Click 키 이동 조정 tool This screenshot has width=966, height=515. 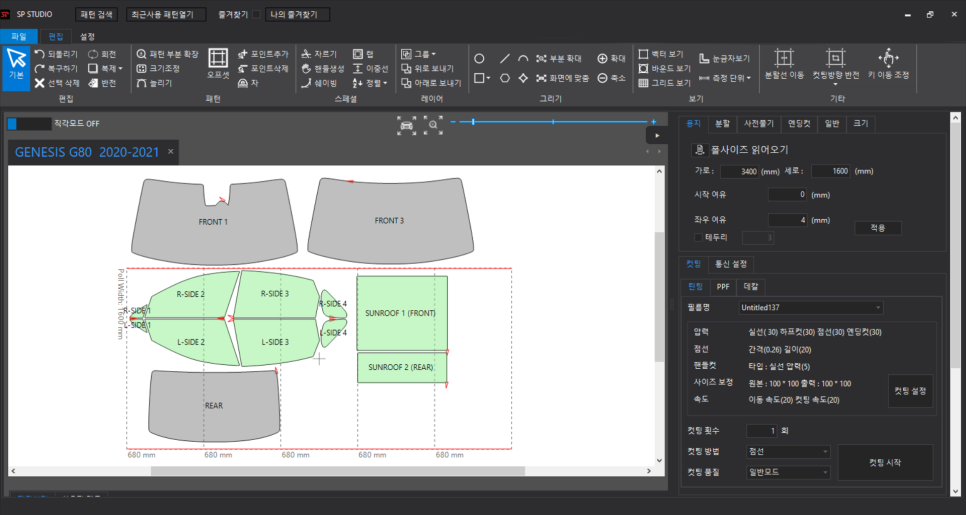coord(888,64)
